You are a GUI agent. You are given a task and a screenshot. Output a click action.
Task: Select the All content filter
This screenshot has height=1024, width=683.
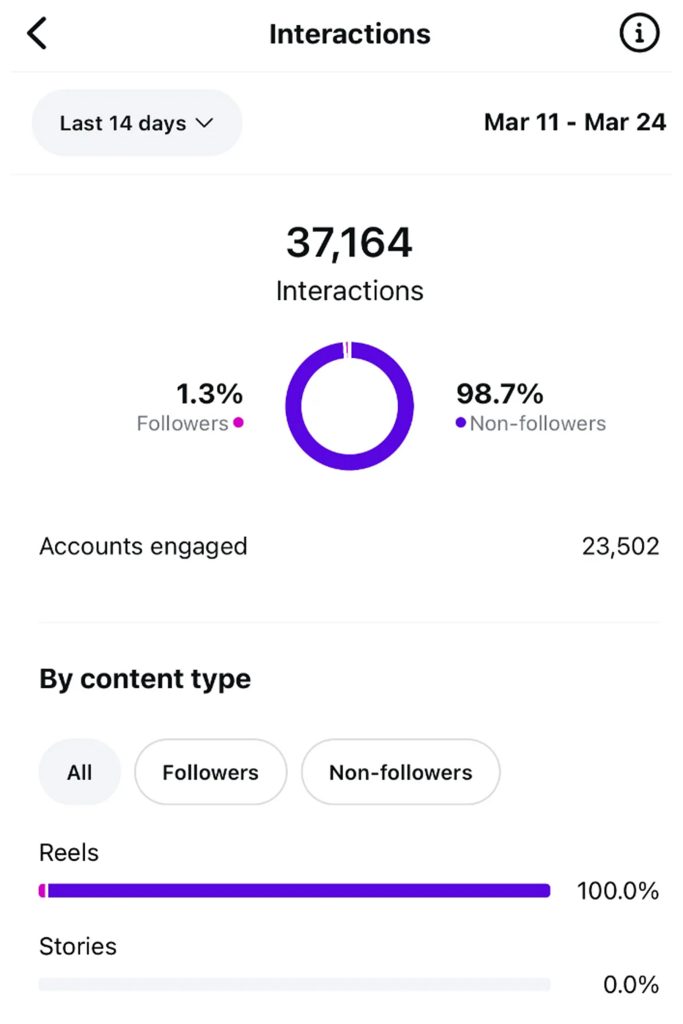(x=79, y=772)
